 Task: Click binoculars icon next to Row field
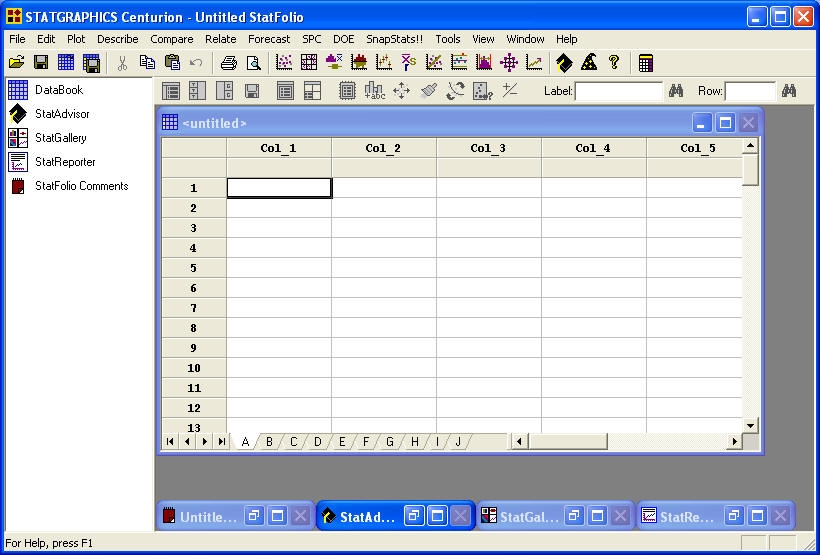(789, 91)
